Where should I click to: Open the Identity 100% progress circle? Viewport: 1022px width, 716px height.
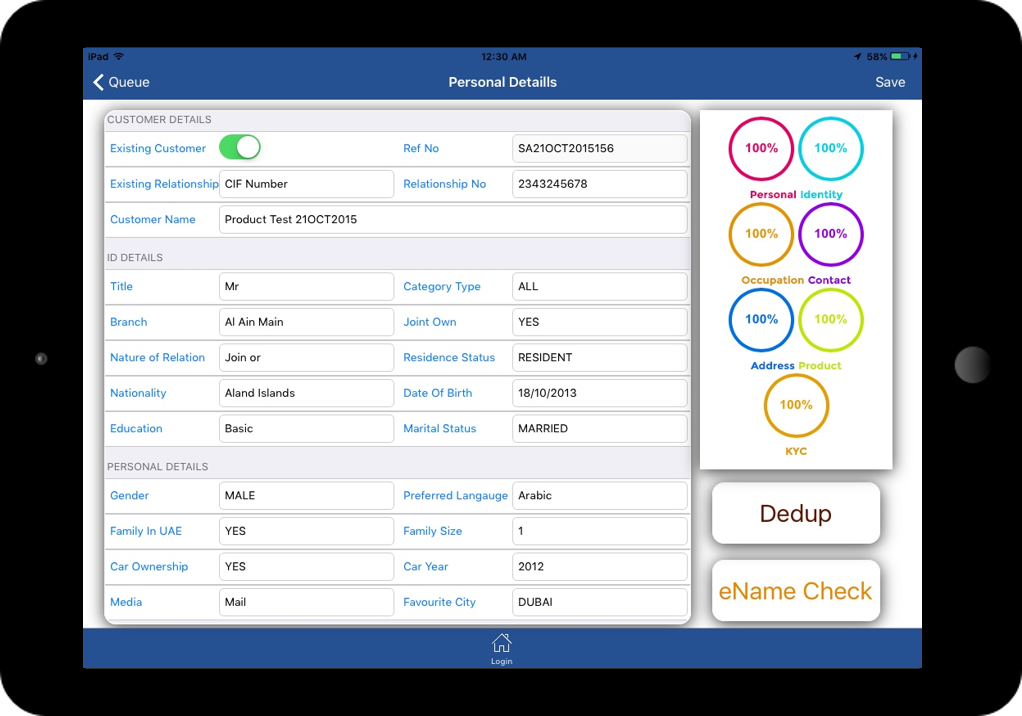[830, 149]
